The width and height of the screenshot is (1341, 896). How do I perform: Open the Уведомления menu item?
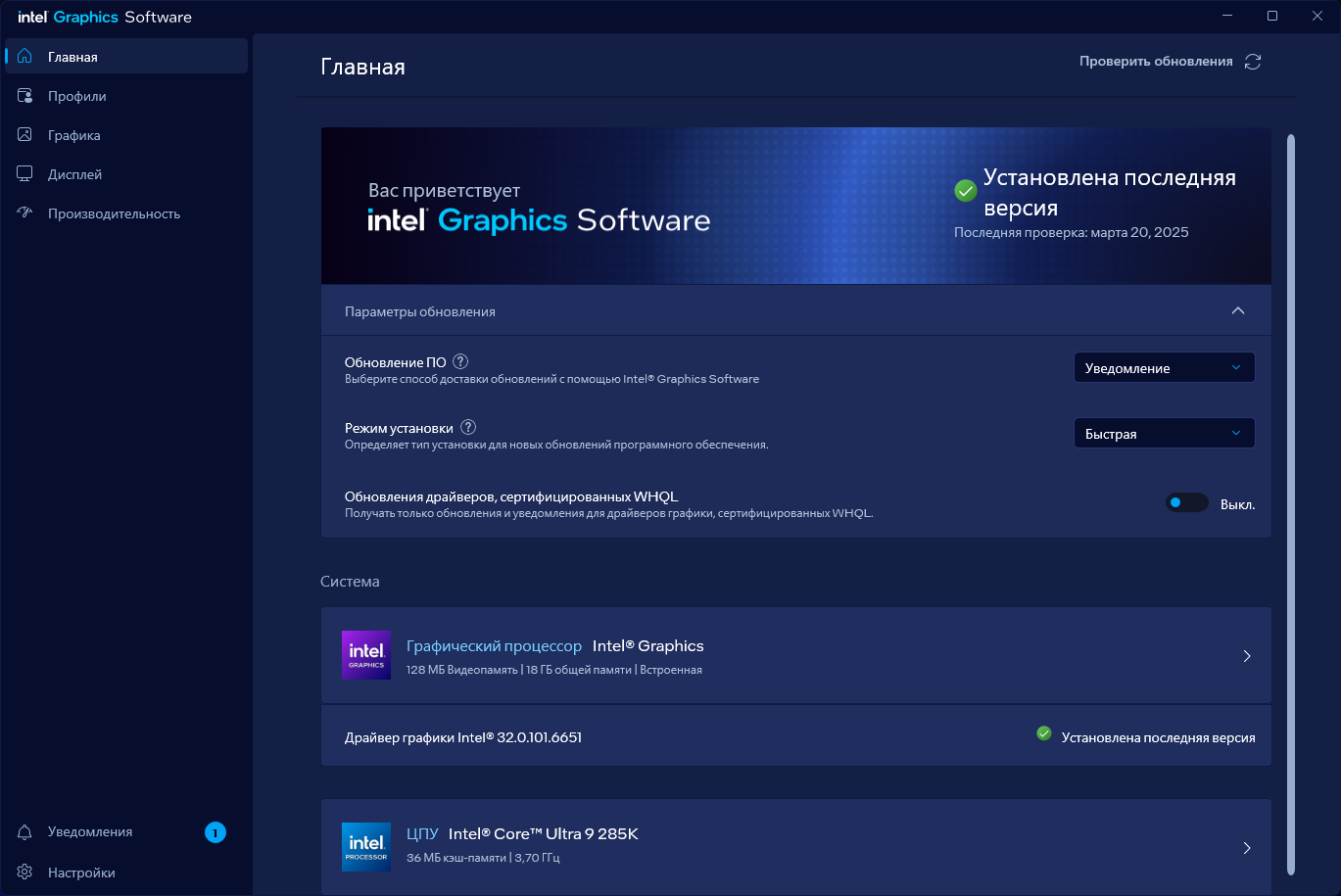(126, 832)
